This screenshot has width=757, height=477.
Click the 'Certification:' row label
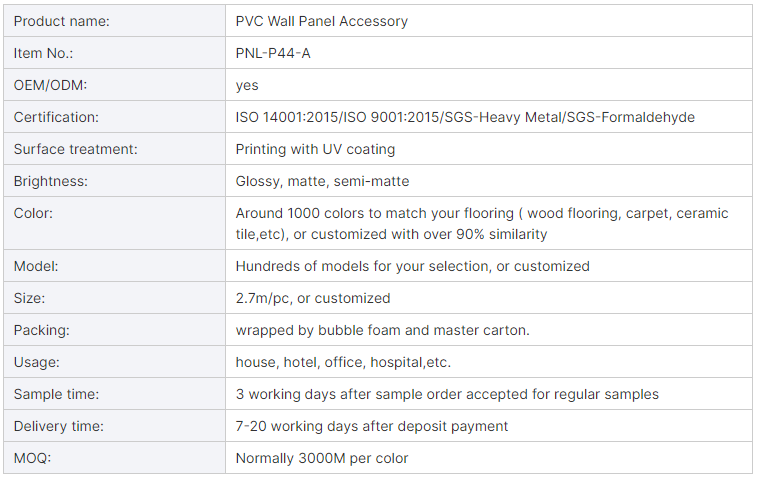pyautogui.click(x=56, y=117)
